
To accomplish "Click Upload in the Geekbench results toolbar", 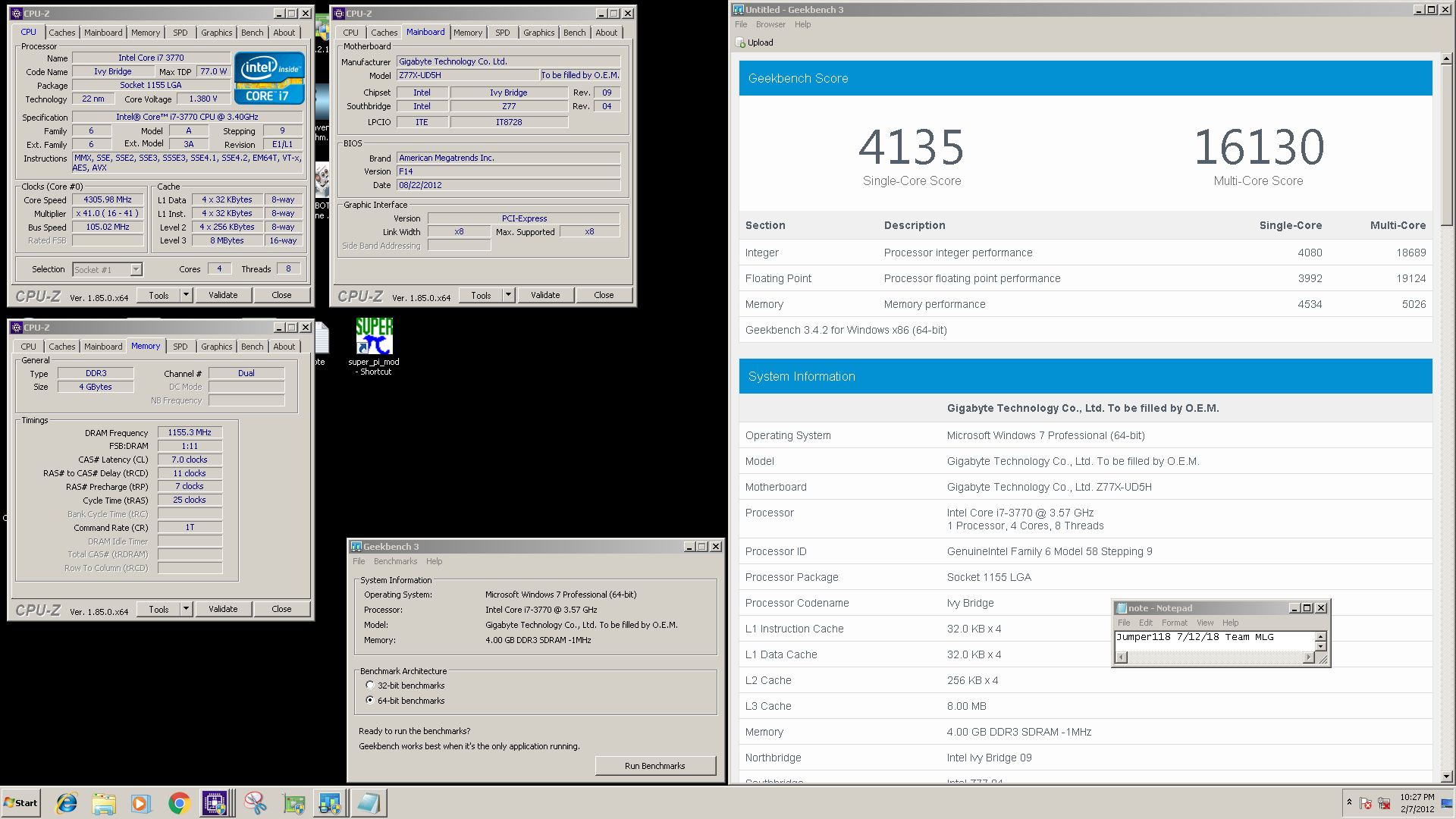I will 755,42.
